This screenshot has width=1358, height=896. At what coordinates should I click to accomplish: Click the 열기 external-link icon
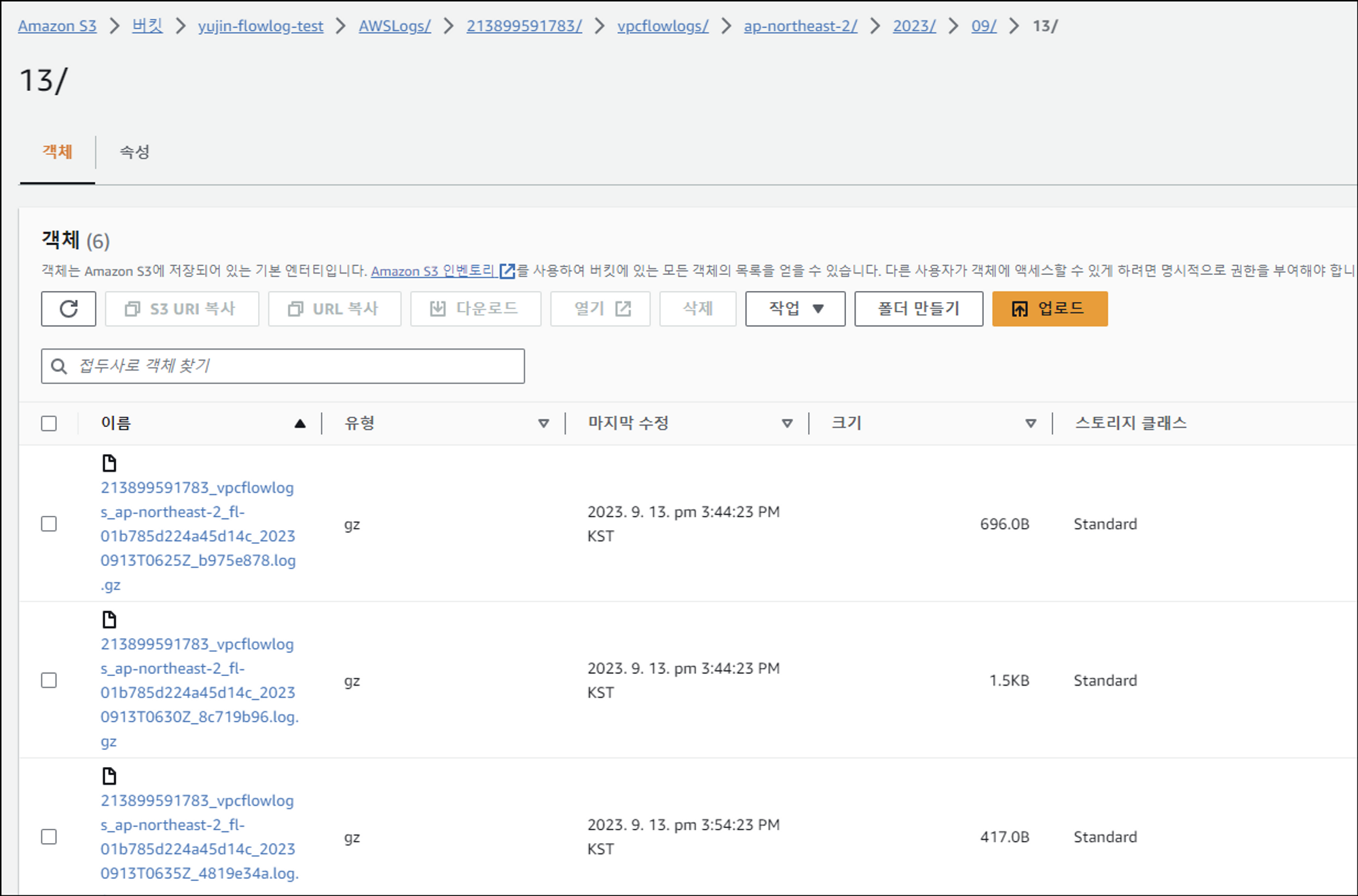click(623, 310)
